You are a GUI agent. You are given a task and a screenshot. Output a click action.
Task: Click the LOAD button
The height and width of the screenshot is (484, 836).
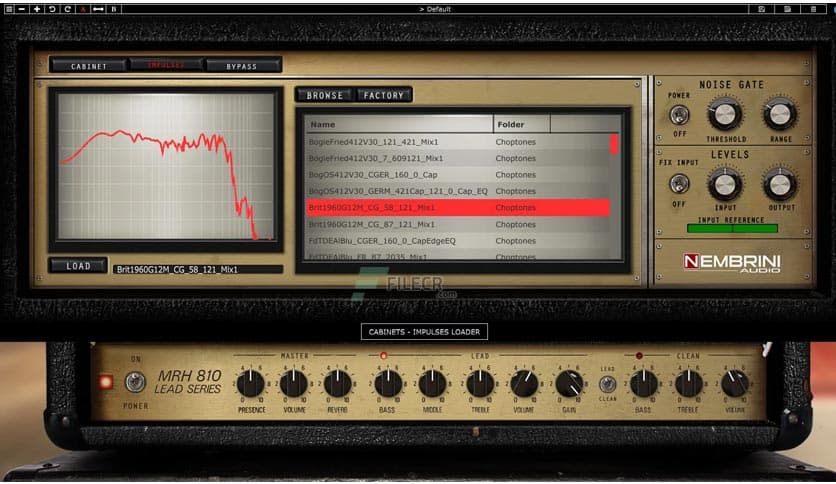coord(78,265)
